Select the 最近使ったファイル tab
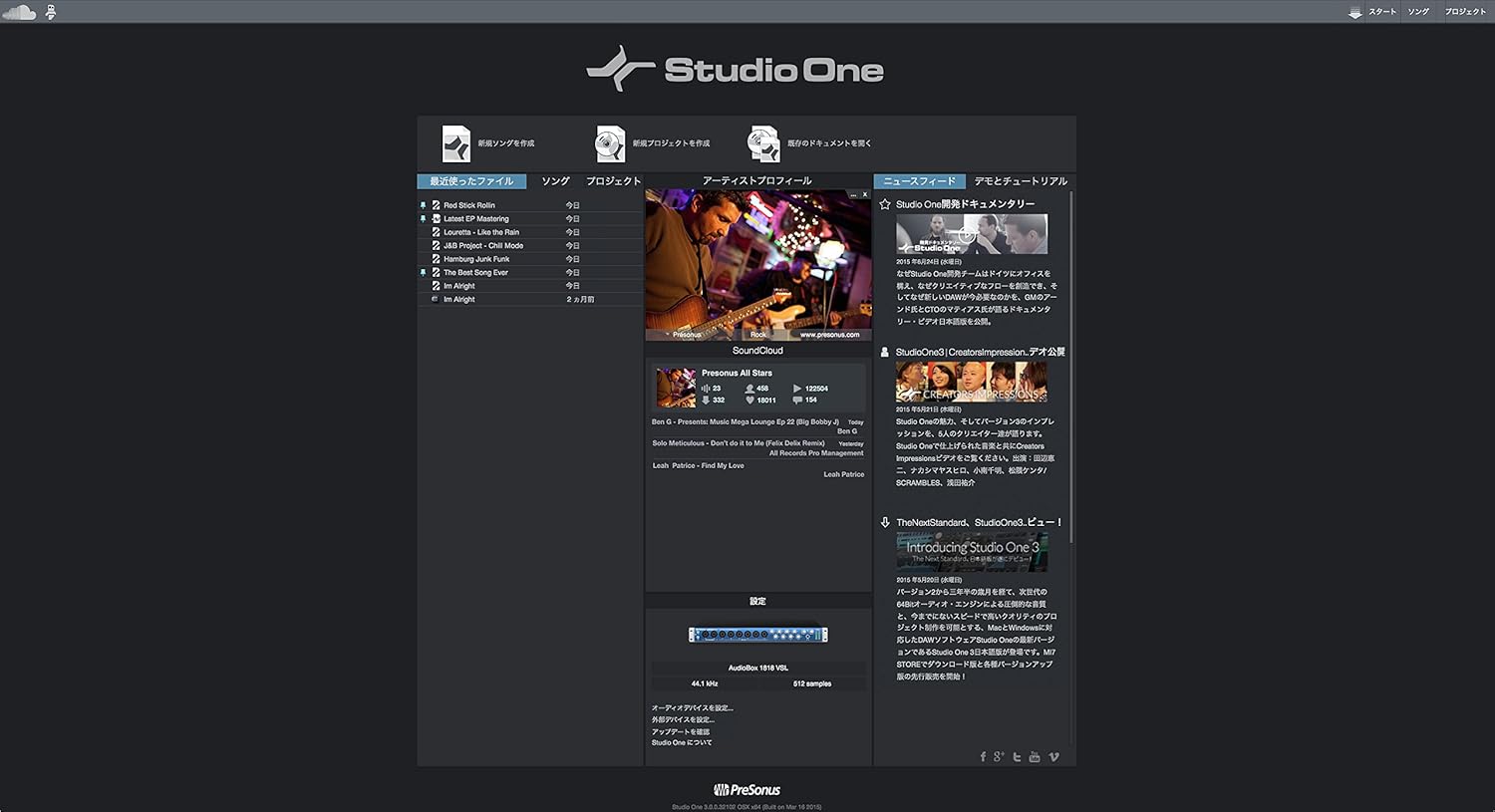 [471, 181]
